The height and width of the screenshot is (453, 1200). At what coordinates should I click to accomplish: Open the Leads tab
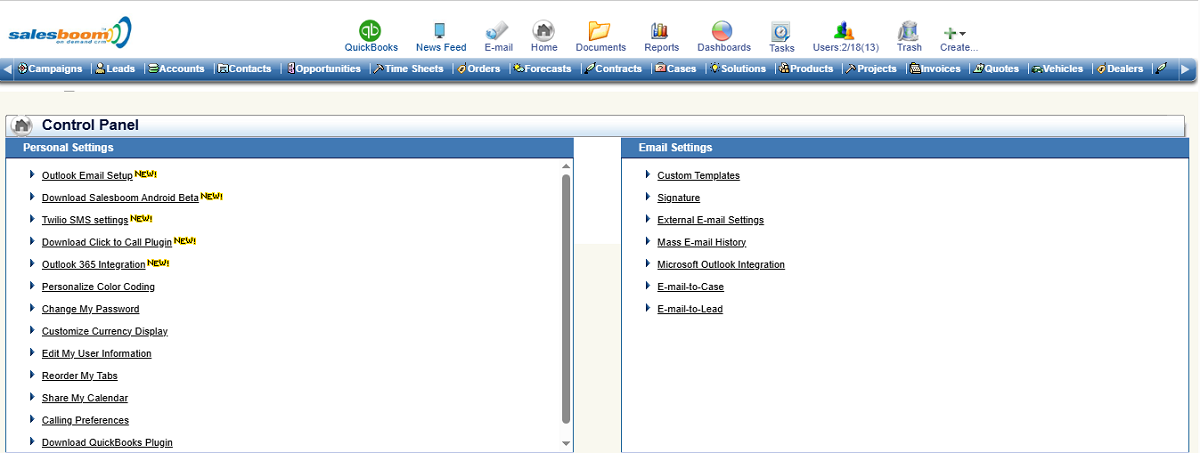pyautogui.click(x=116, y=69)
